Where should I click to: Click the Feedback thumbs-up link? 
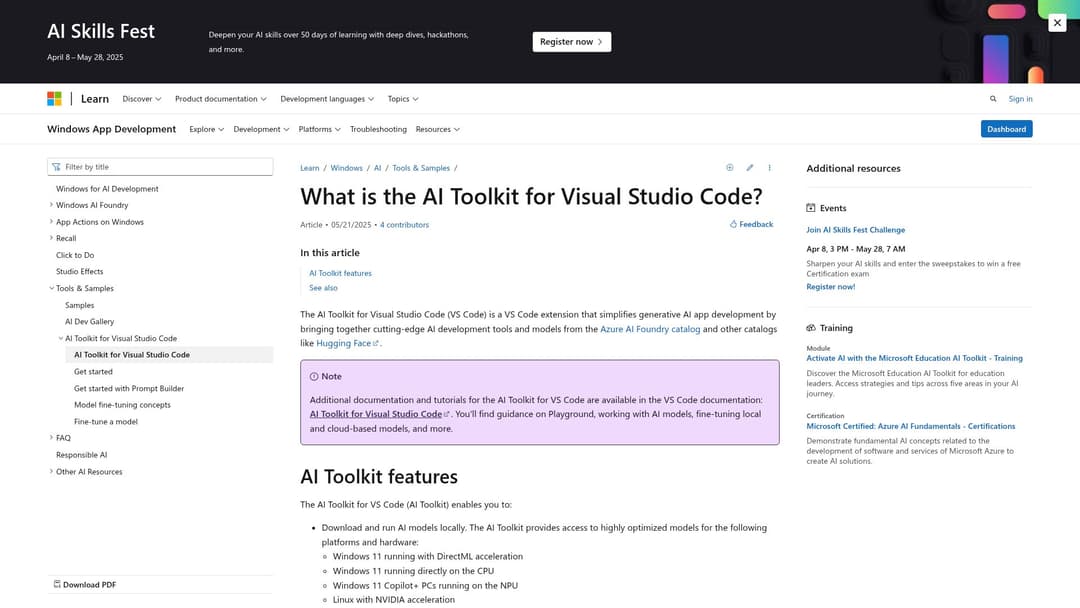(751, 224)
